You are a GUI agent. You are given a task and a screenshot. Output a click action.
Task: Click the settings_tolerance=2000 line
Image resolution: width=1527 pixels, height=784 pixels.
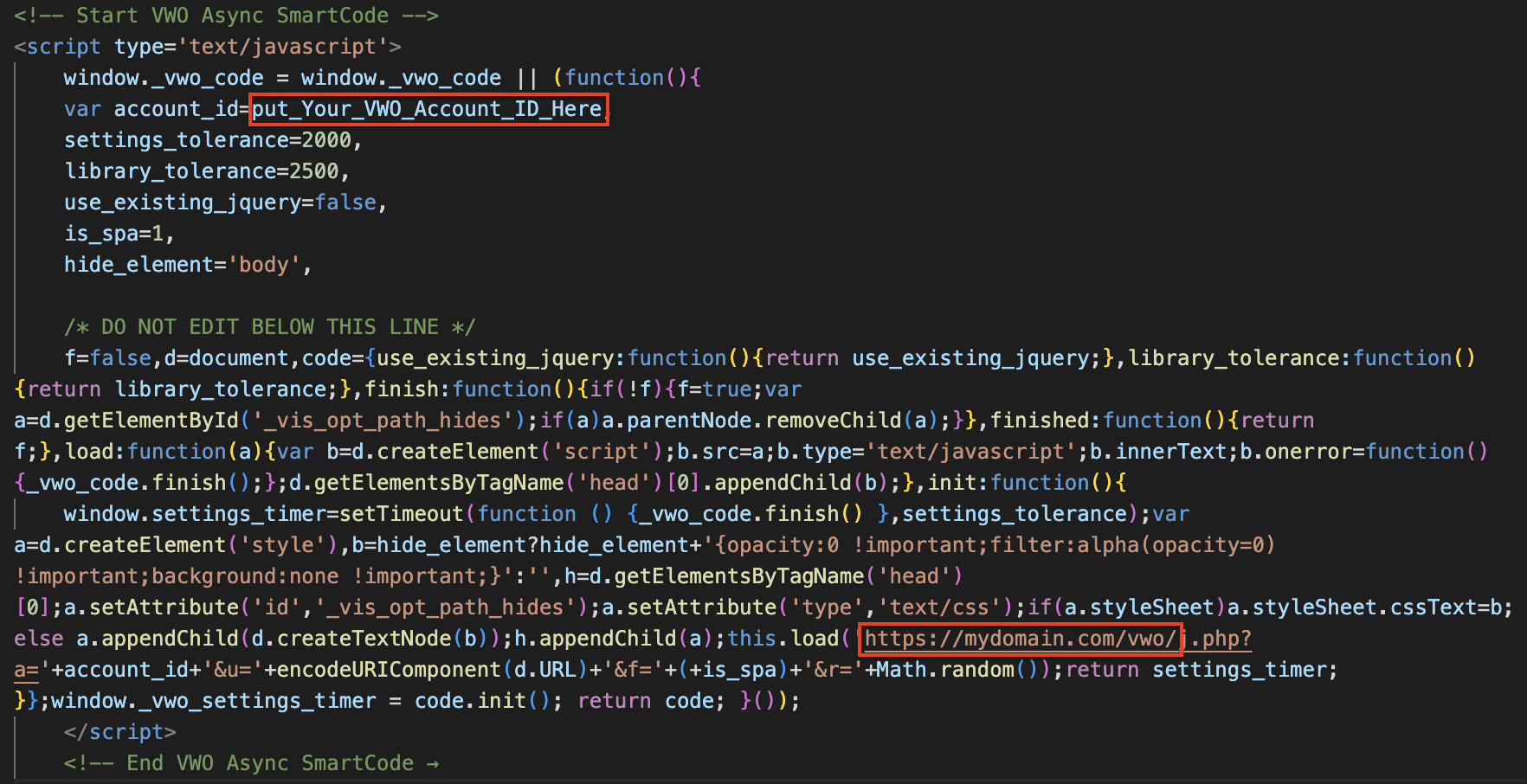tap(213, 140)
